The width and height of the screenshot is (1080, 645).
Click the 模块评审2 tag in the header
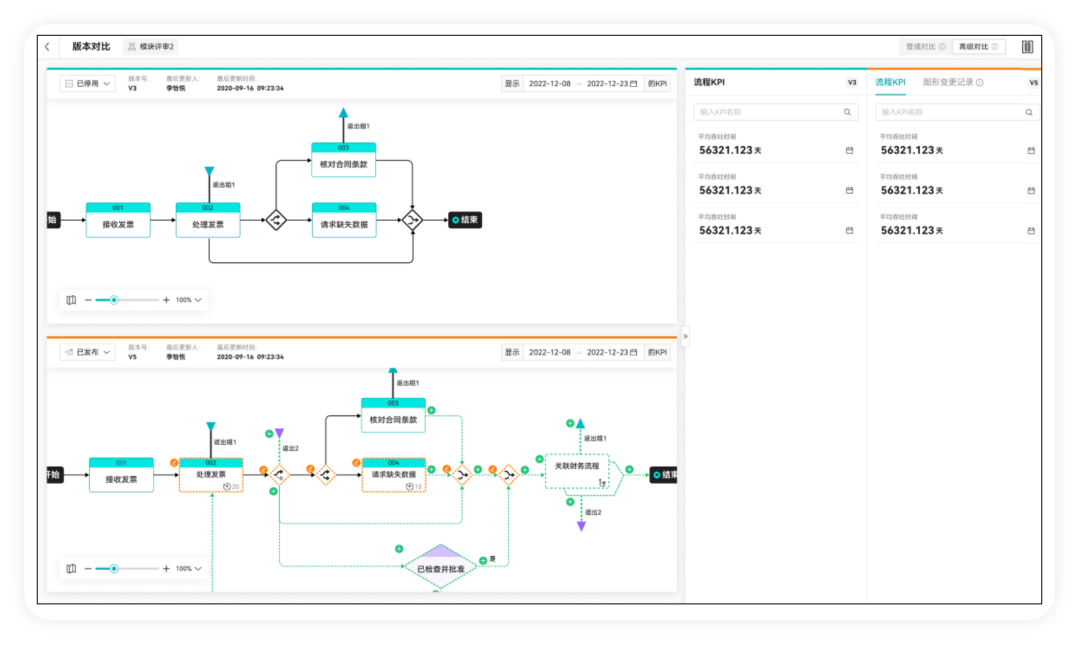point(151,47)
